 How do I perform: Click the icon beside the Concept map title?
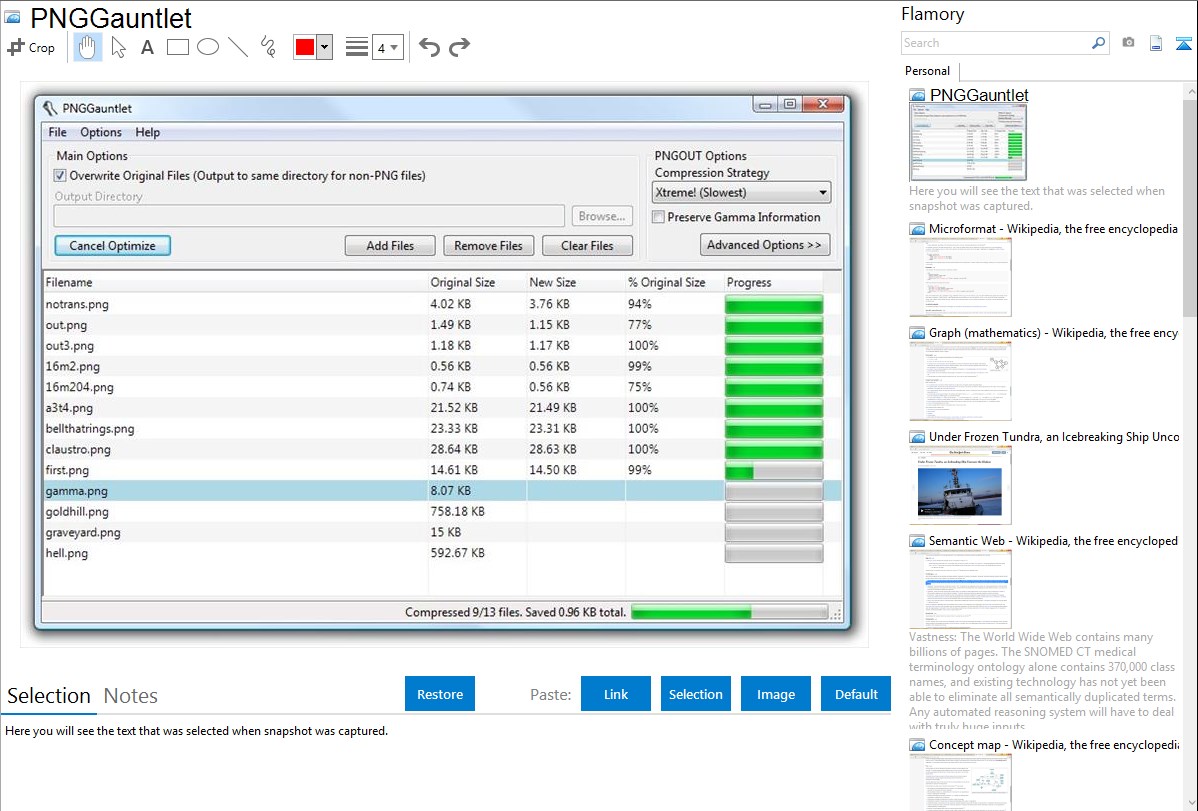(917, 744)
